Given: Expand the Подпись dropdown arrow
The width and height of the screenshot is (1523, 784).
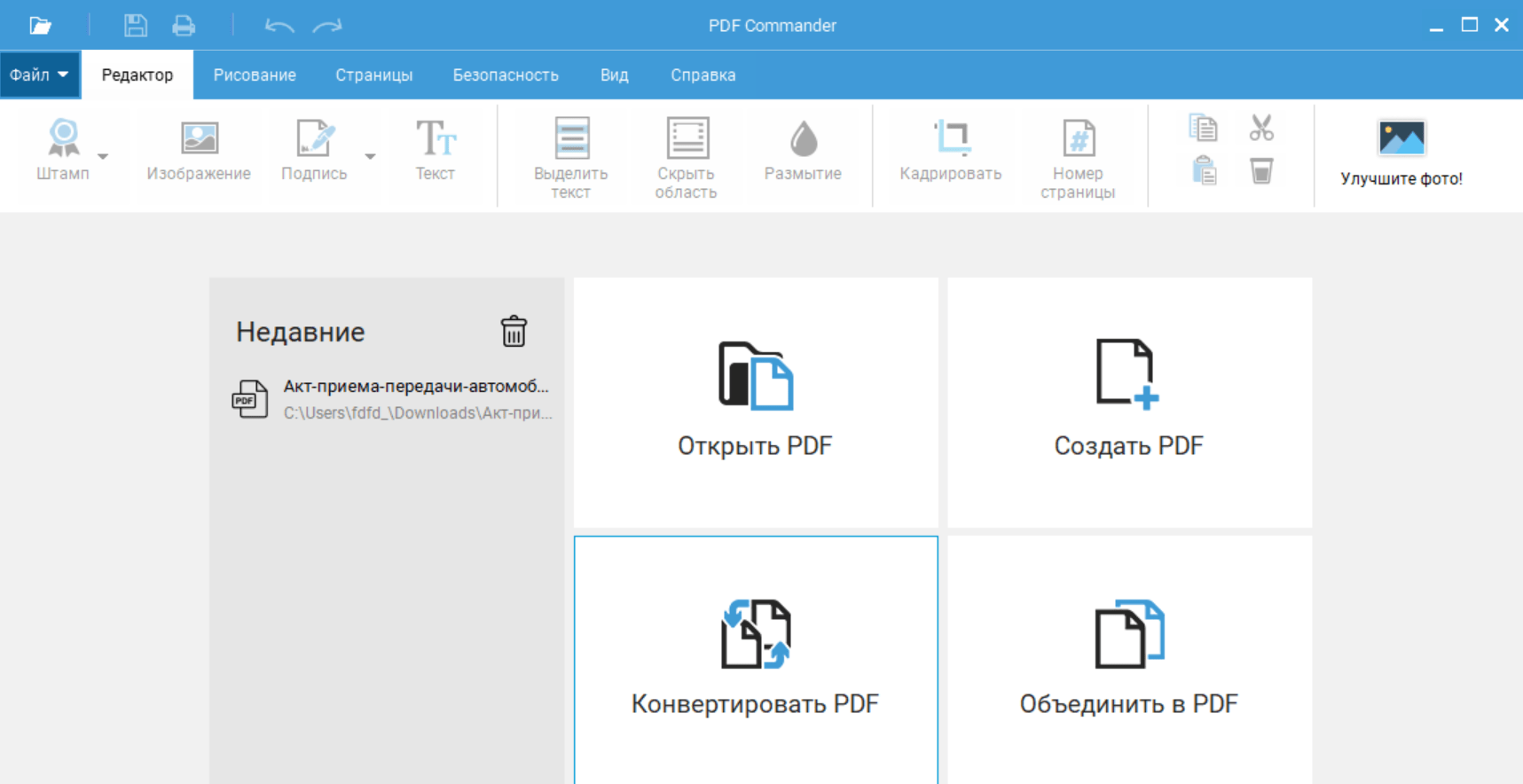Looking at the screenshot, I should (x=370, y=156).
